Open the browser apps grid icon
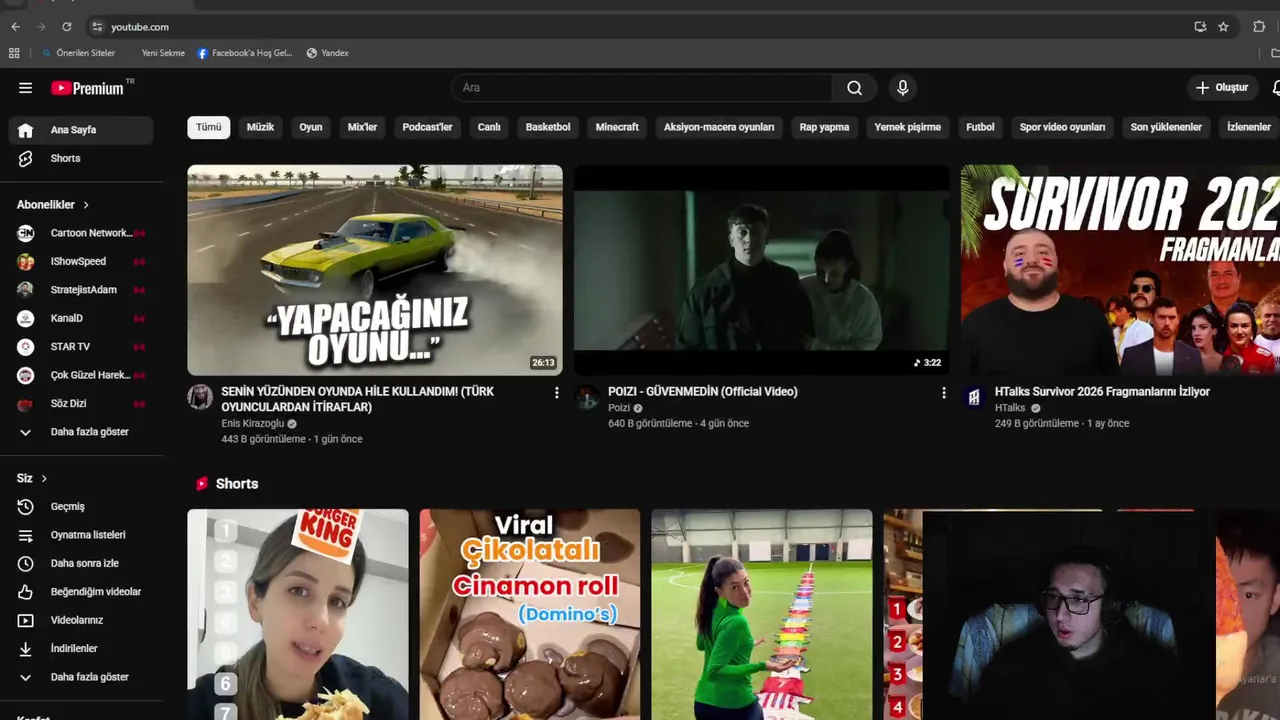Screen dimensions: 1280x720 pyautogui.click(x=14, y=53)
